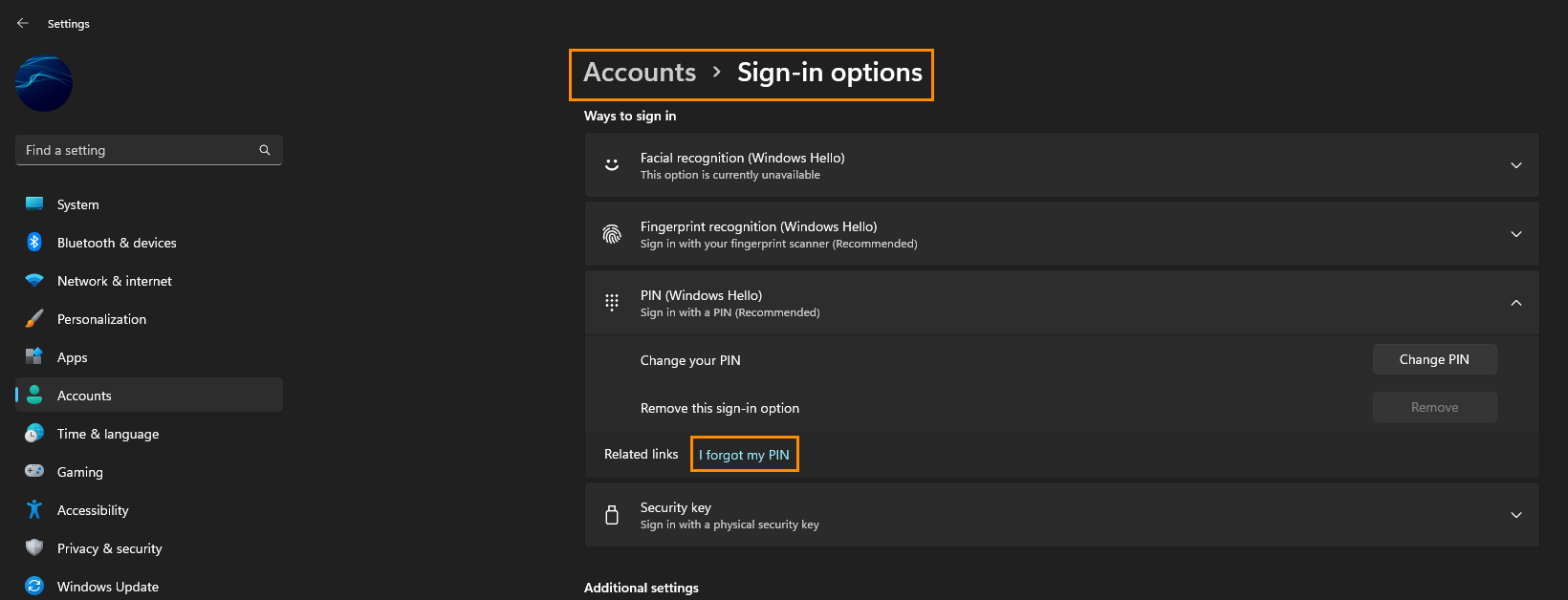Click the Windows Update refresh icon
Screen dimensions: 1568x600
(x=34, y=586)
